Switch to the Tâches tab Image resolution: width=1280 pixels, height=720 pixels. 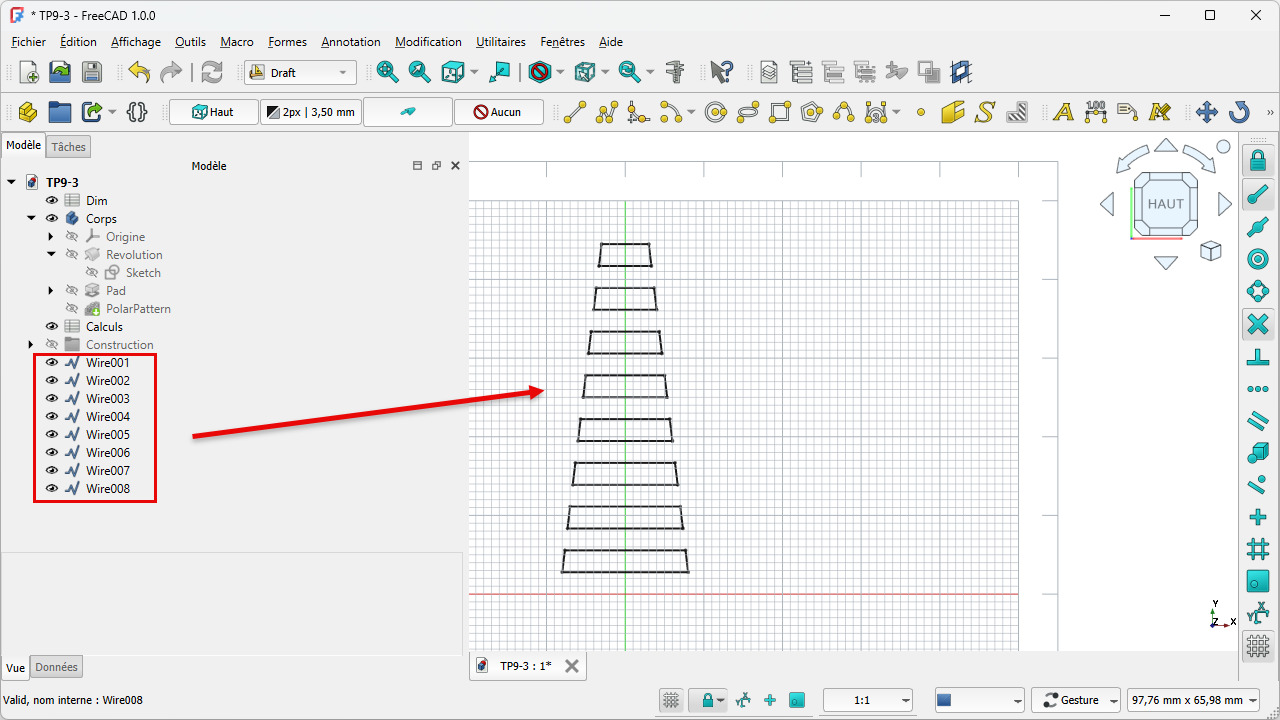tap(69, 147)
